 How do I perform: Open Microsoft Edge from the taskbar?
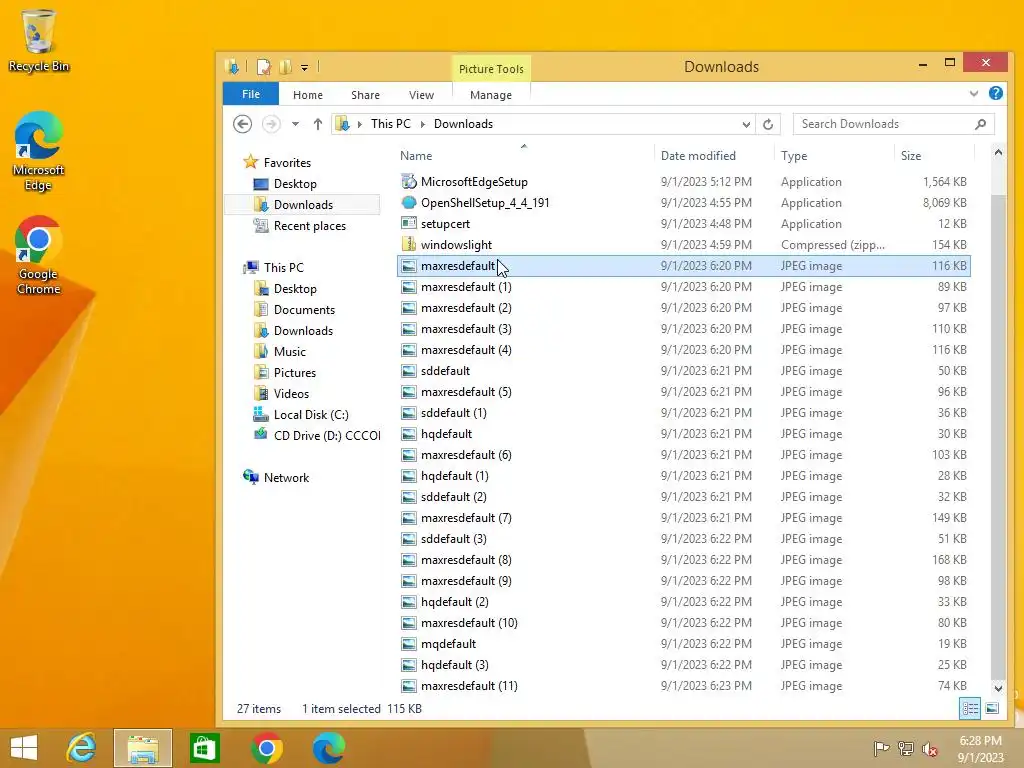click(328, 748)
